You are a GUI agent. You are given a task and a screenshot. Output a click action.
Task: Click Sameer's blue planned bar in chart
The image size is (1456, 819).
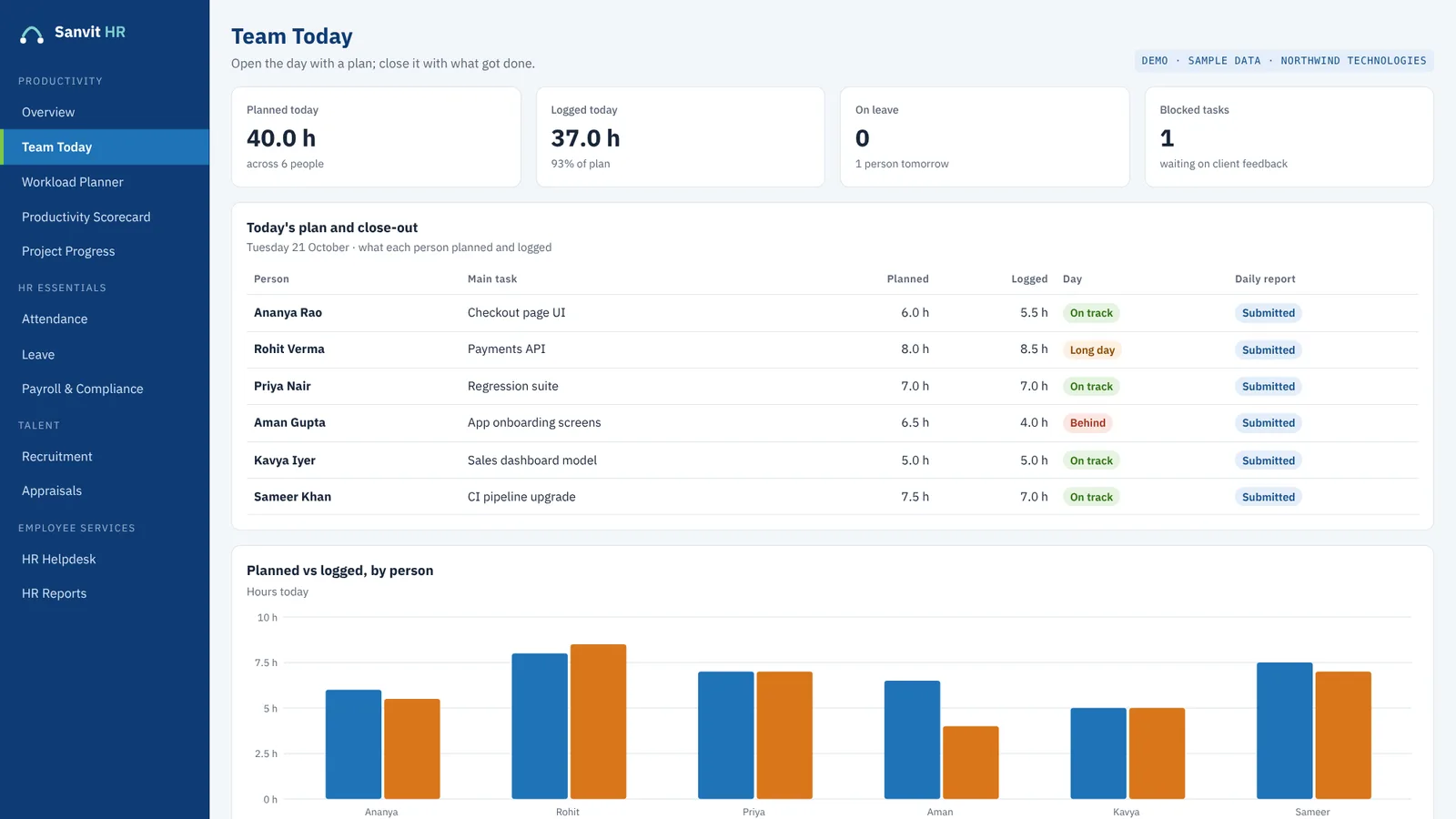1285,731
